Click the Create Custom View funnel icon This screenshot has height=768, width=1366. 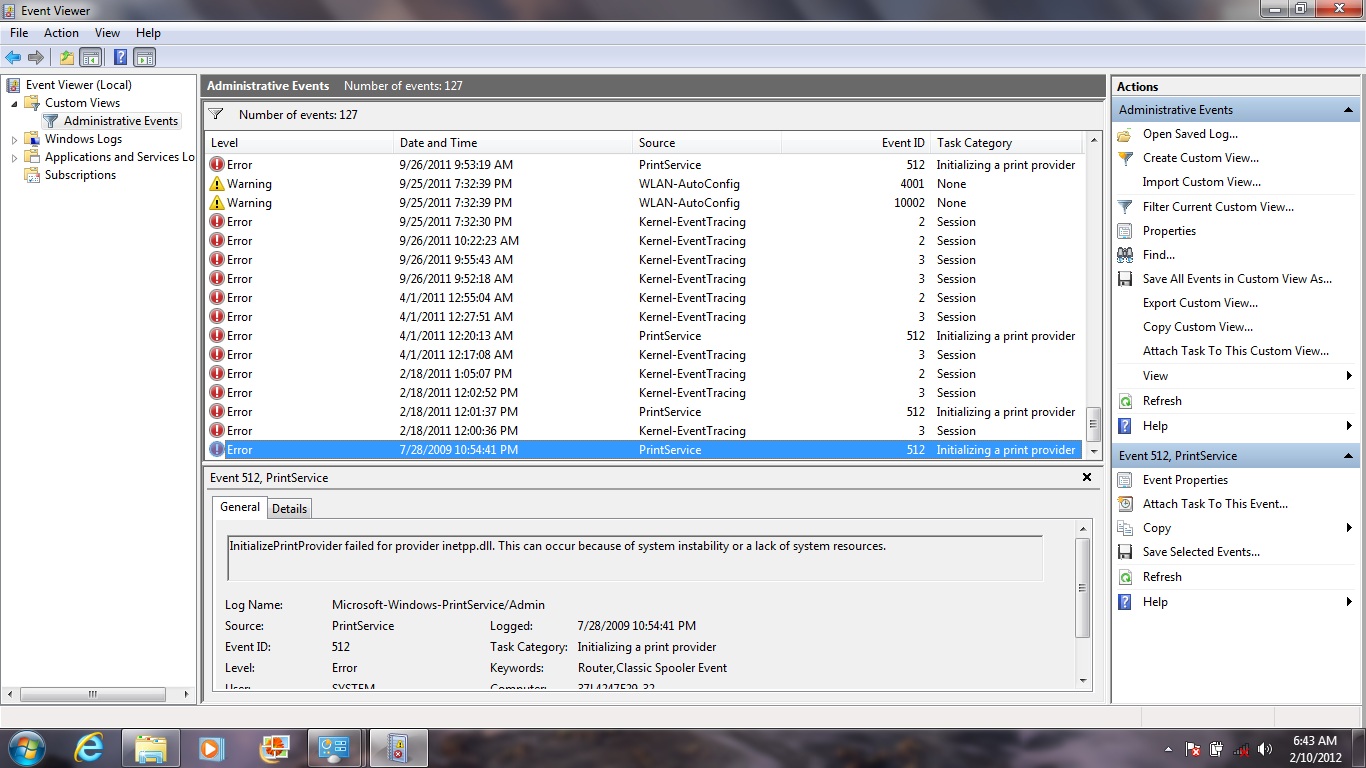pos(1125,158)
